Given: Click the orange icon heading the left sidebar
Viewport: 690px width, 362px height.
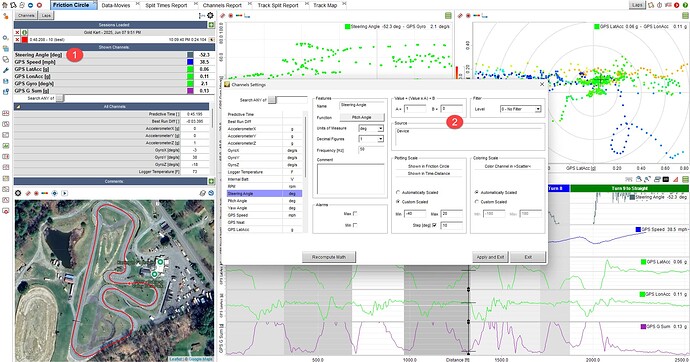Looking at the screenshot, I should point(6,16).
